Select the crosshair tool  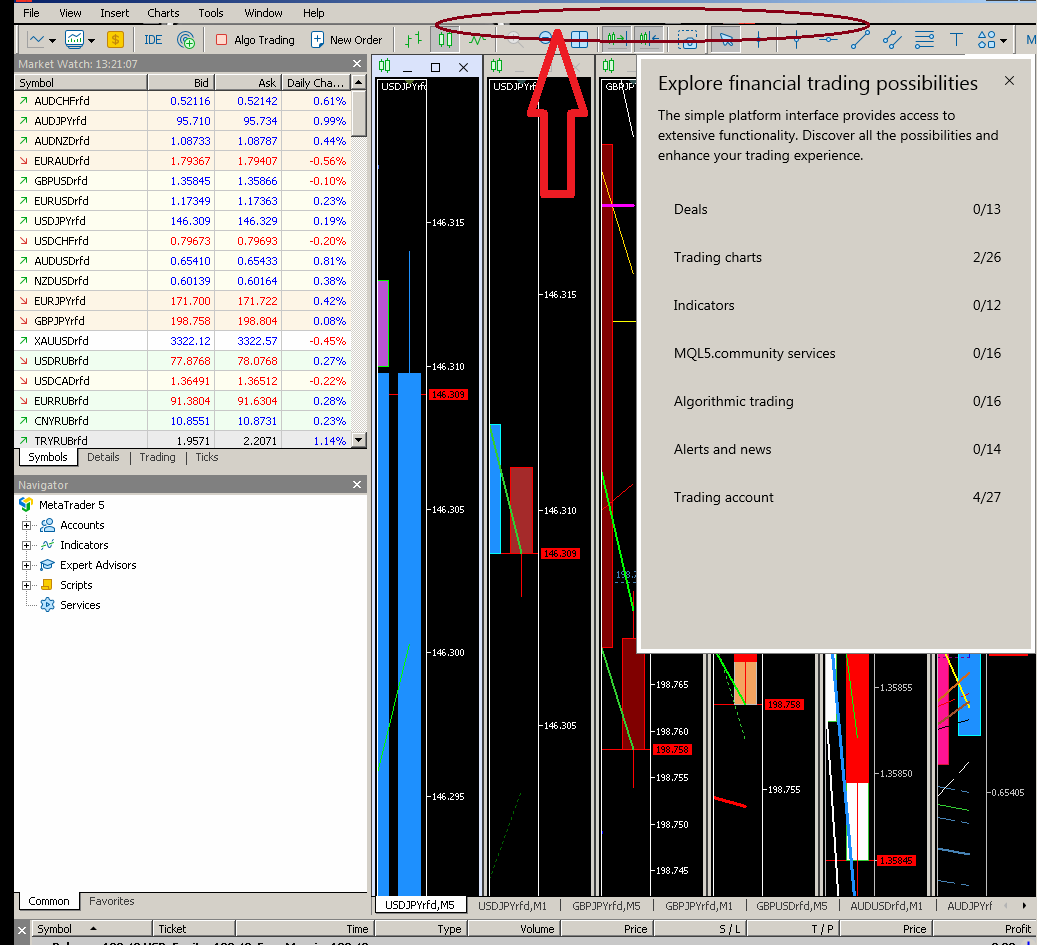(x=759, y=40)
